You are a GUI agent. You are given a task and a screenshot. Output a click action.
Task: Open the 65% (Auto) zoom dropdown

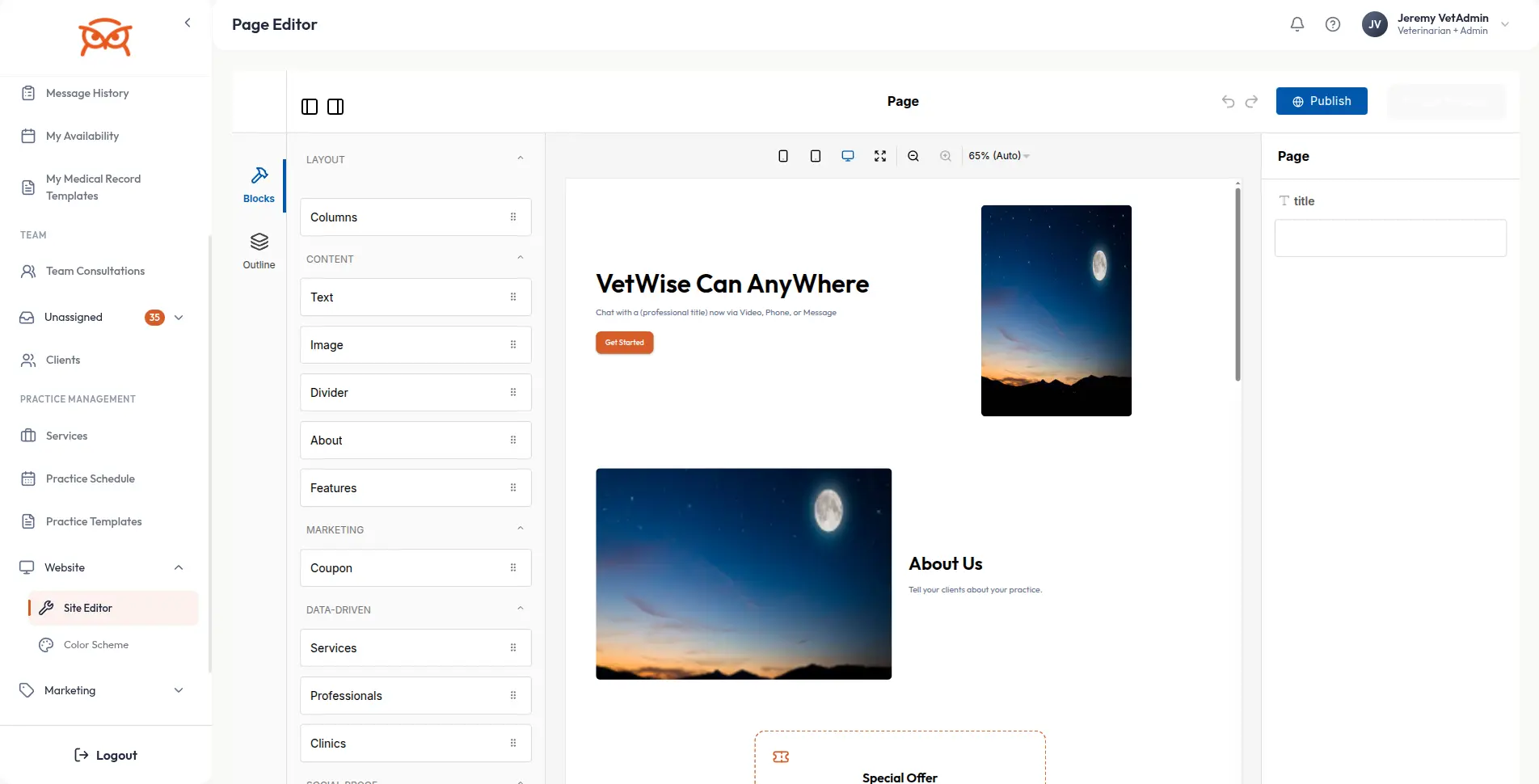[999, 156]
